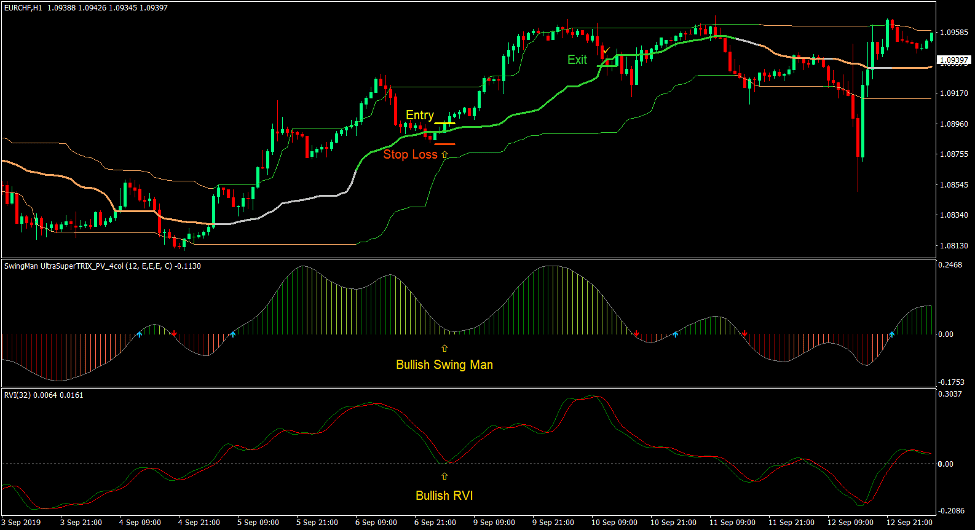Click the first blue arrow in SwingMan panel
This screenshot has width=977, height=531.
(139, 335)
